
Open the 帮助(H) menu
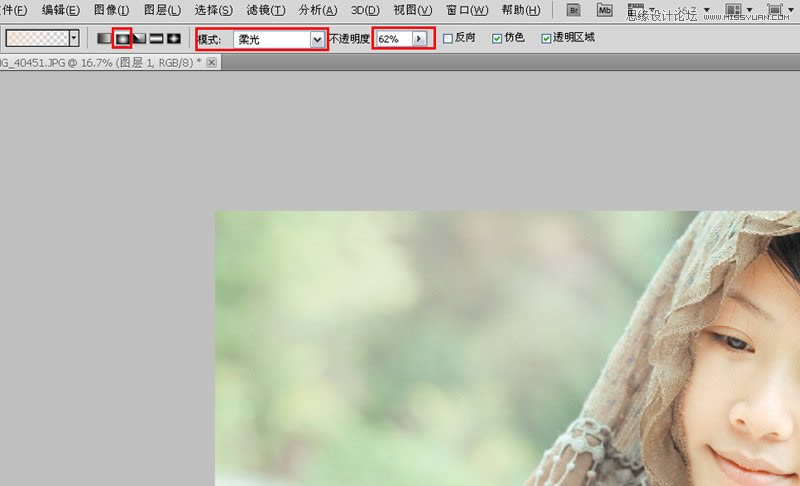coord(521,10)
